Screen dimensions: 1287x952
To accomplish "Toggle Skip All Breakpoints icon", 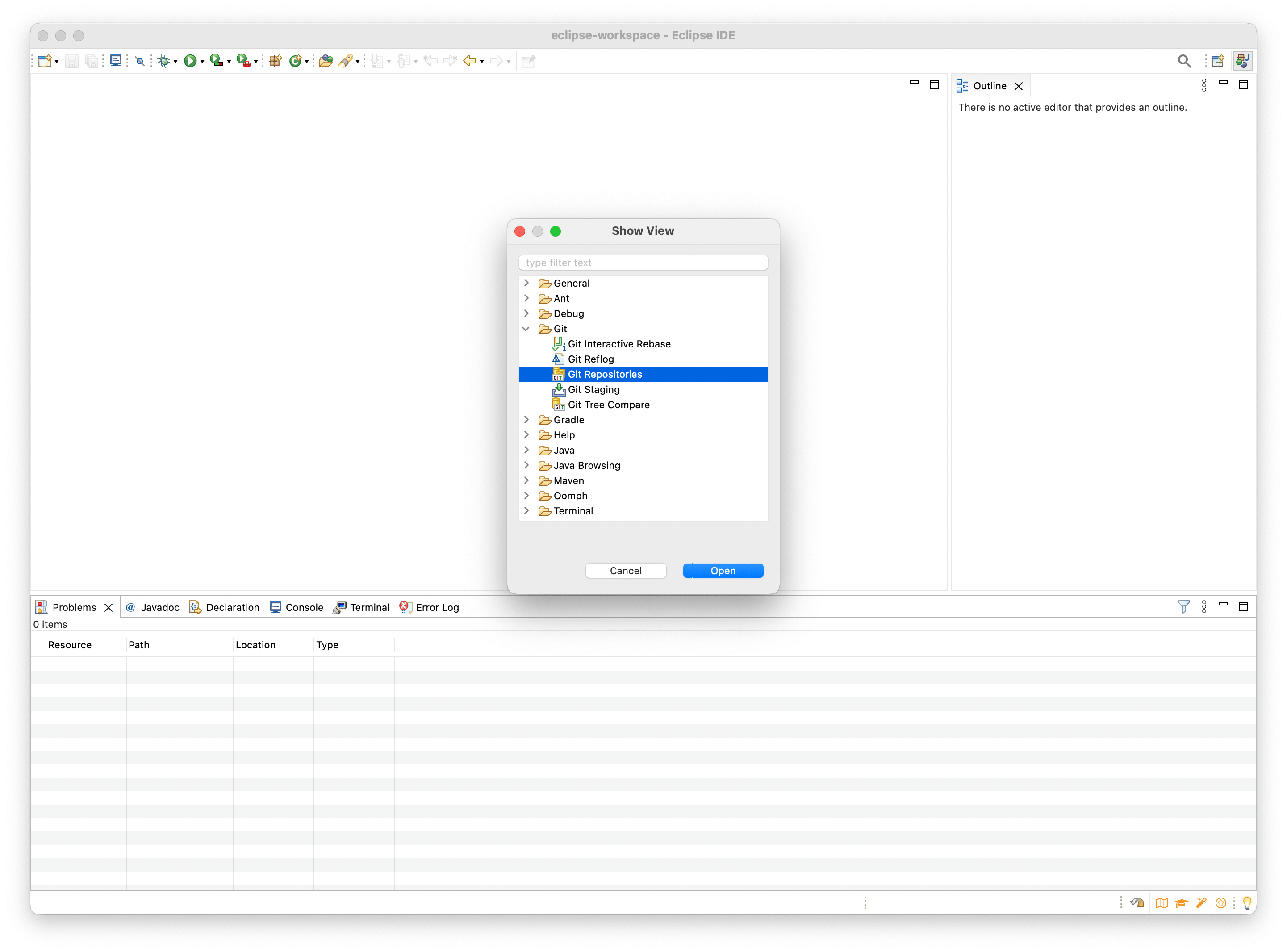I will (x=139, y=61).
